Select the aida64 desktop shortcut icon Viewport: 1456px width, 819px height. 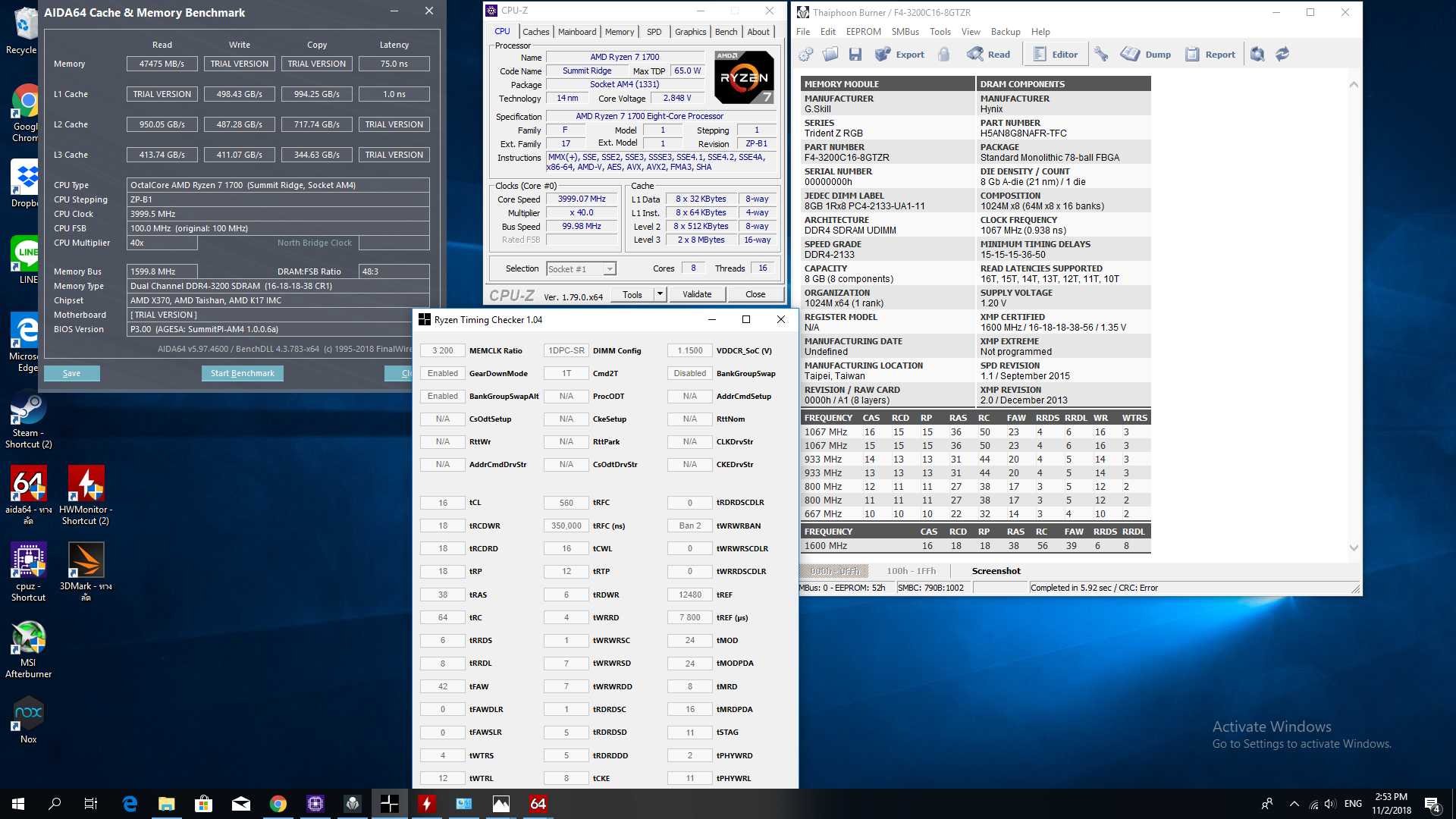click(x=28, y=496)
